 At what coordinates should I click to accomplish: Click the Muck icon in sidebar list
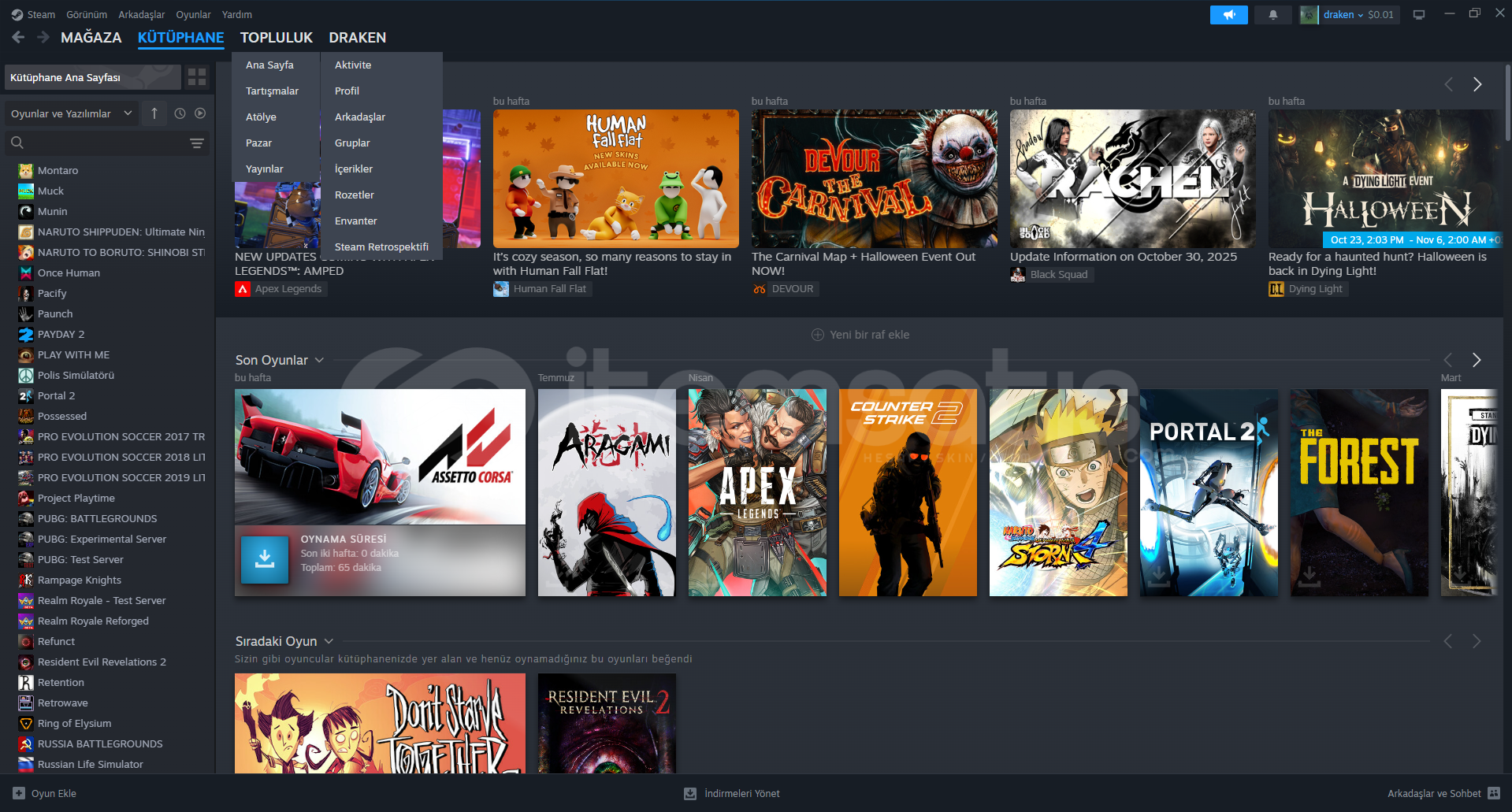coord(26,191)
